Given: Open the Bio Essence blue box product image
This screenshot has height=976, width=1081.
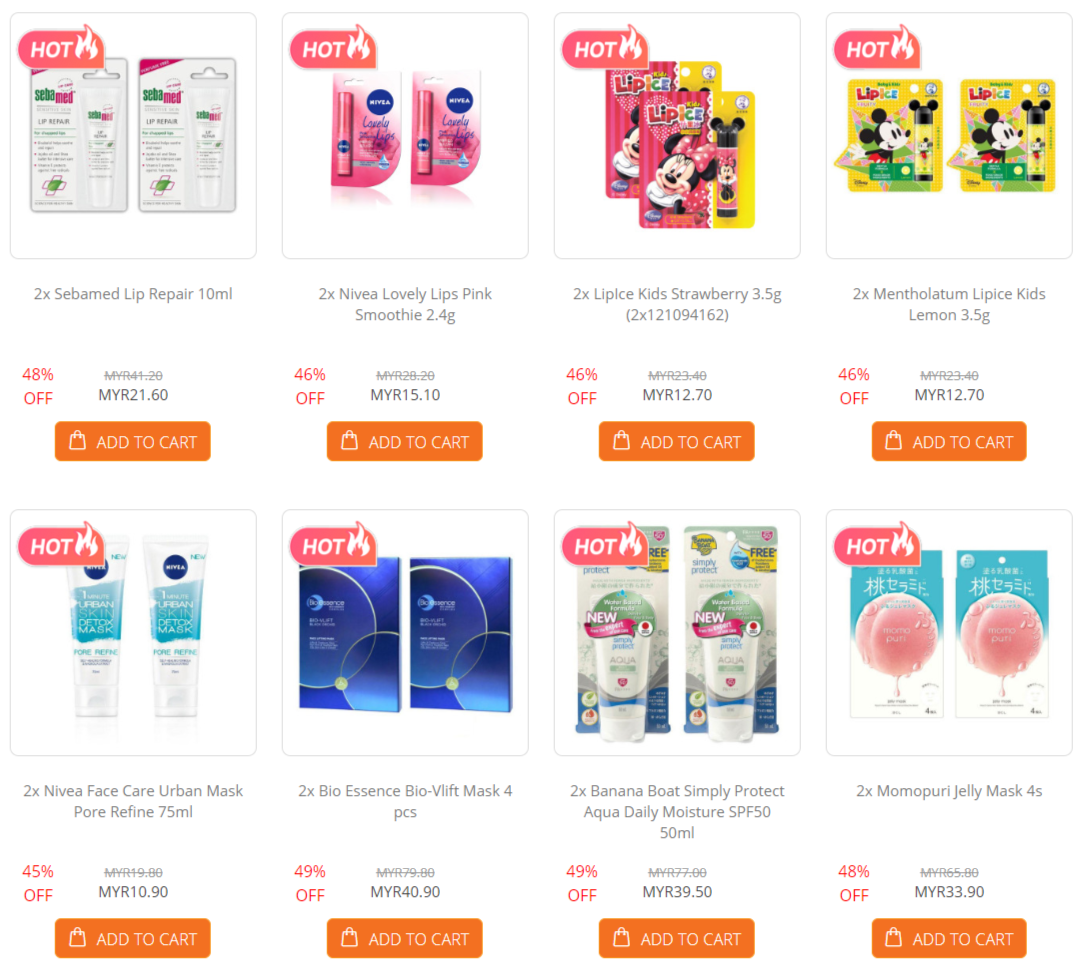Looking at the screenshot, I should pyautogui.click(x=405, y=633).
